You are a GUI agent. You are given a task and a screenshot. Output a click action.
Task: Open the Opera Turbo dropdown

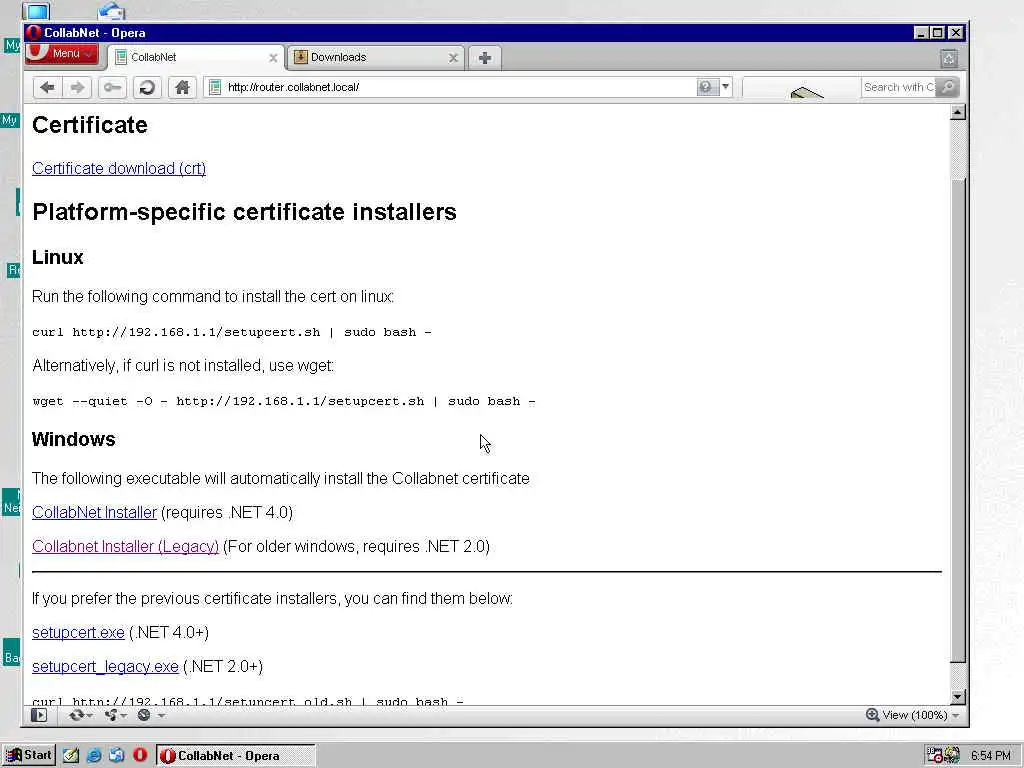click(150, 715)
